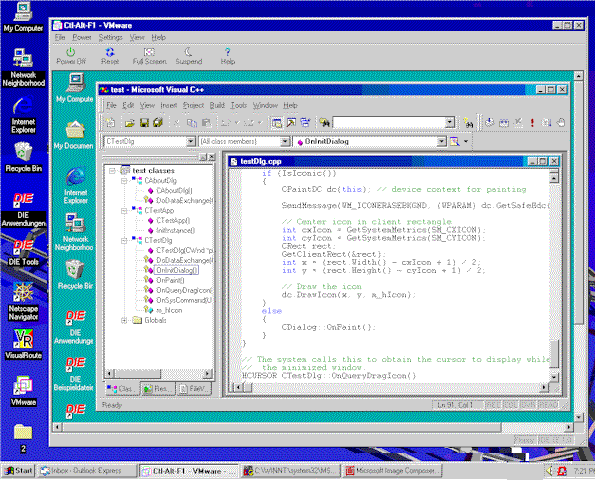Click the Paste toolbar icon

tap(206, 123)
